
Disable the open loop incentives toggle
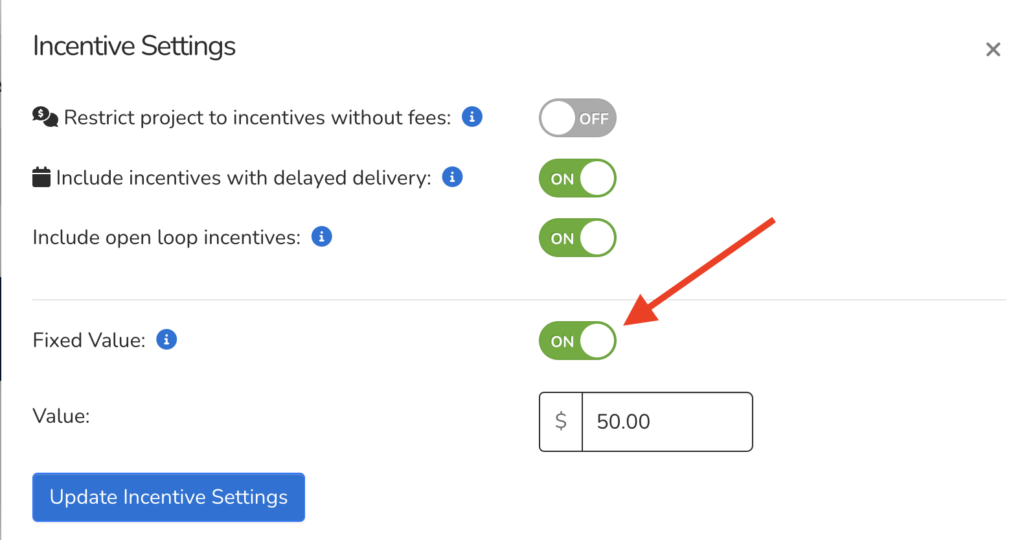[577, 238]
